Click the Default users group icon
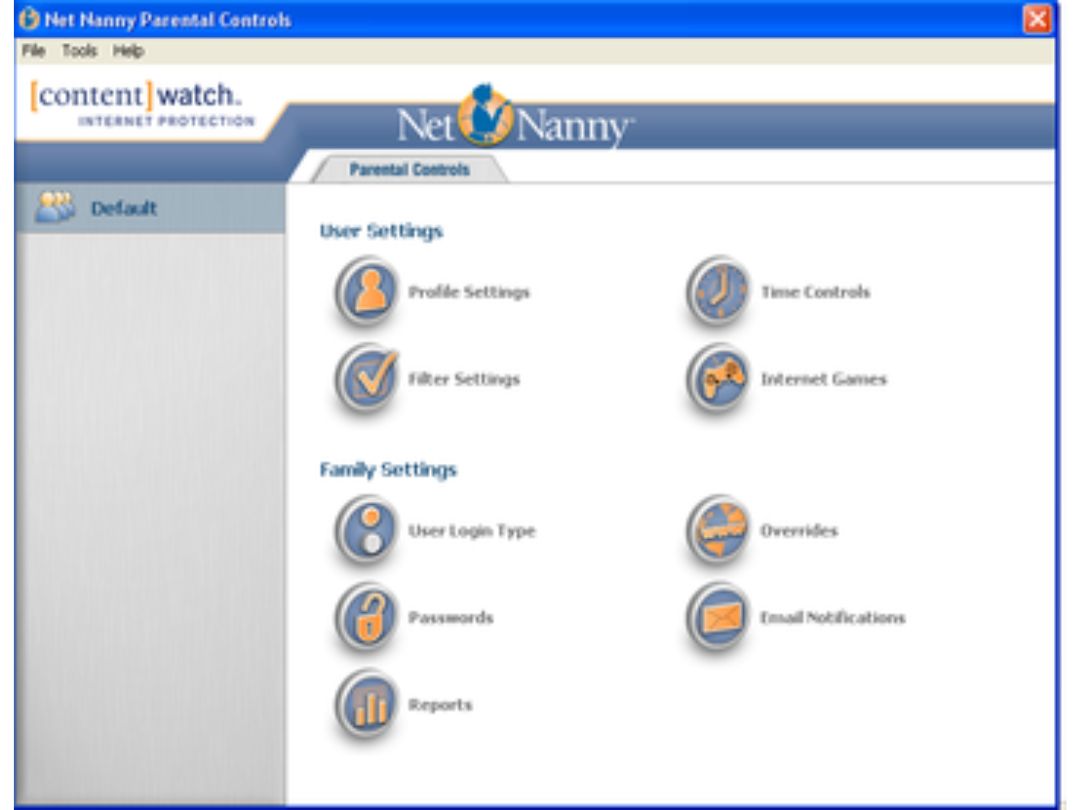The width and height of the screenshot is (1080, 810). pyautogui.click(x=55, y=207)
